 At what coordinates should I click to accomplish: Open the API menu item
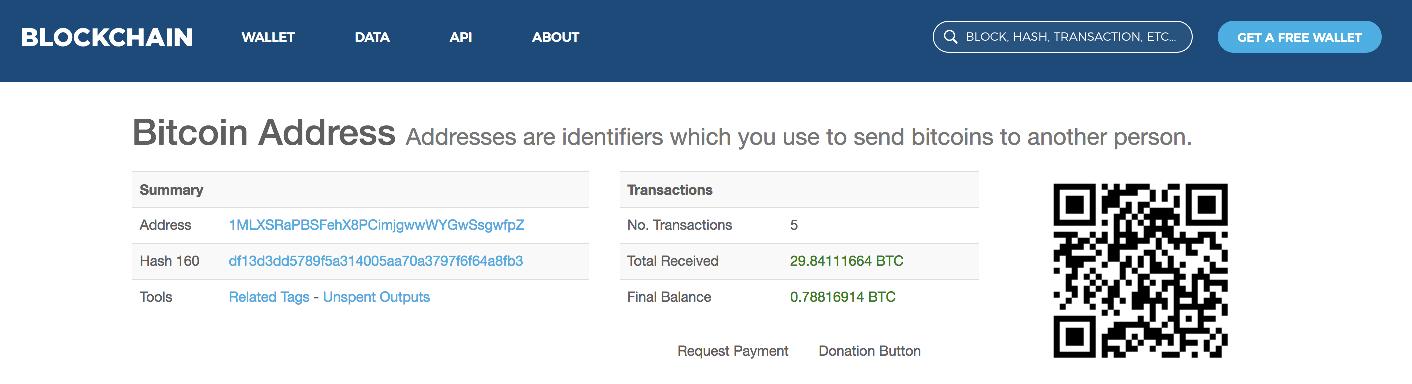460,37
